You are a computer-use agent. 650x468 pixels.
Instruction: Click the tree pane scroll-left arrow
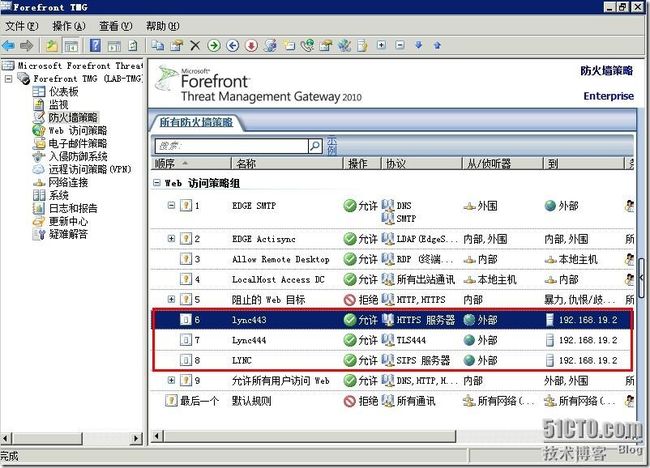point(5,438)
